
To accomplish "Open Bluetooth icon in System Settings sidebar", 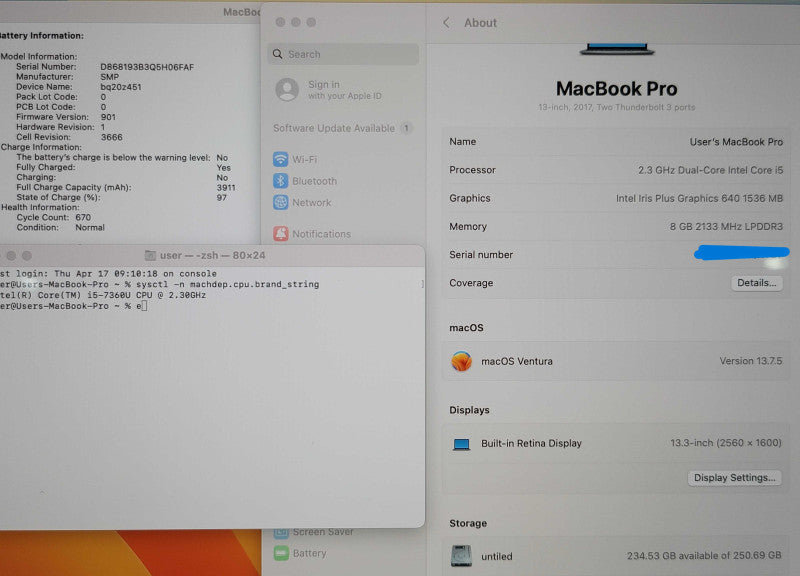I will pyautogui.click(x=280, y=181).
